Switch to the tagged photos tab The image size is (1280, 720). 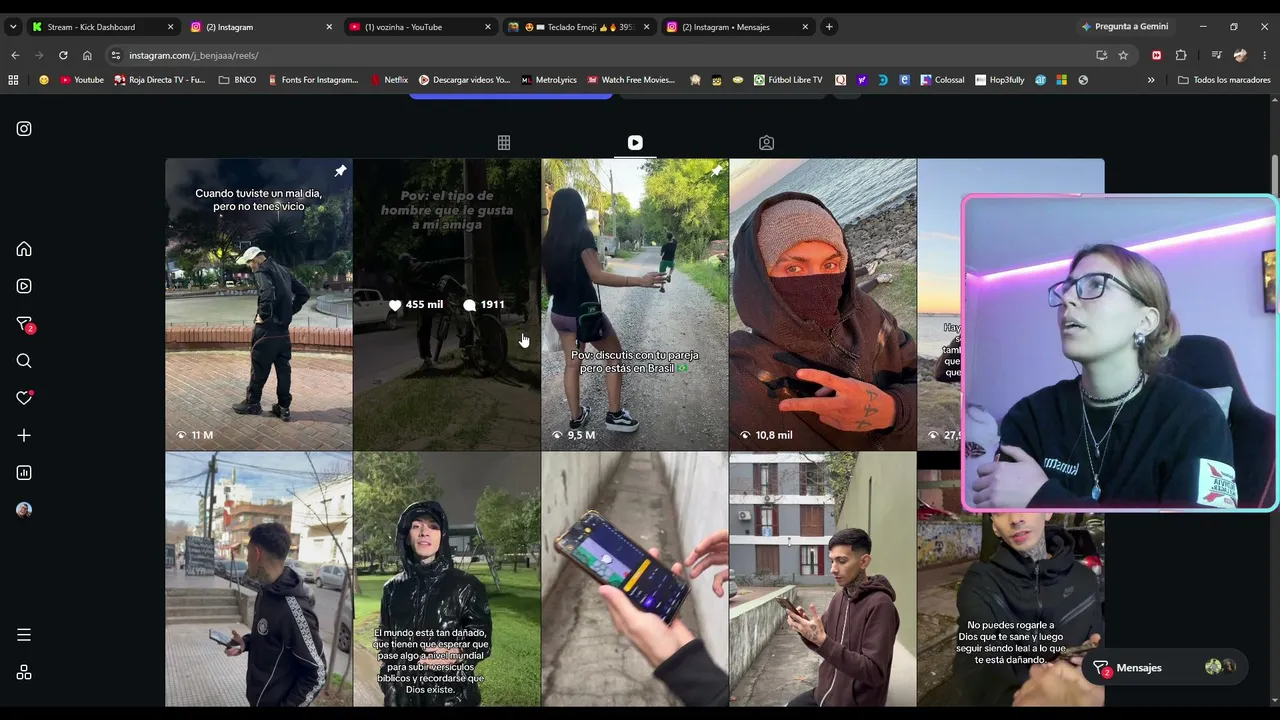766,143
